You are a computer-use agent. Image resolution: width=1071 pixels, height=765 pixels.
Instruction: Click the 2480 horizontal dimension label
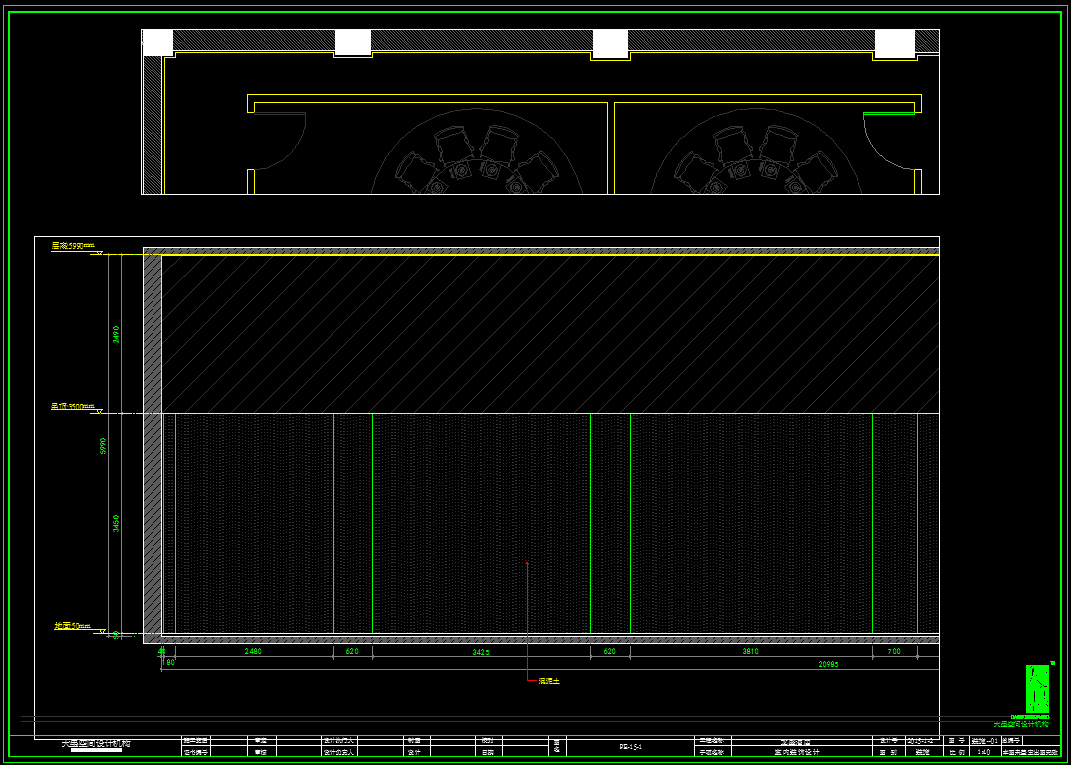click(253, 651)
